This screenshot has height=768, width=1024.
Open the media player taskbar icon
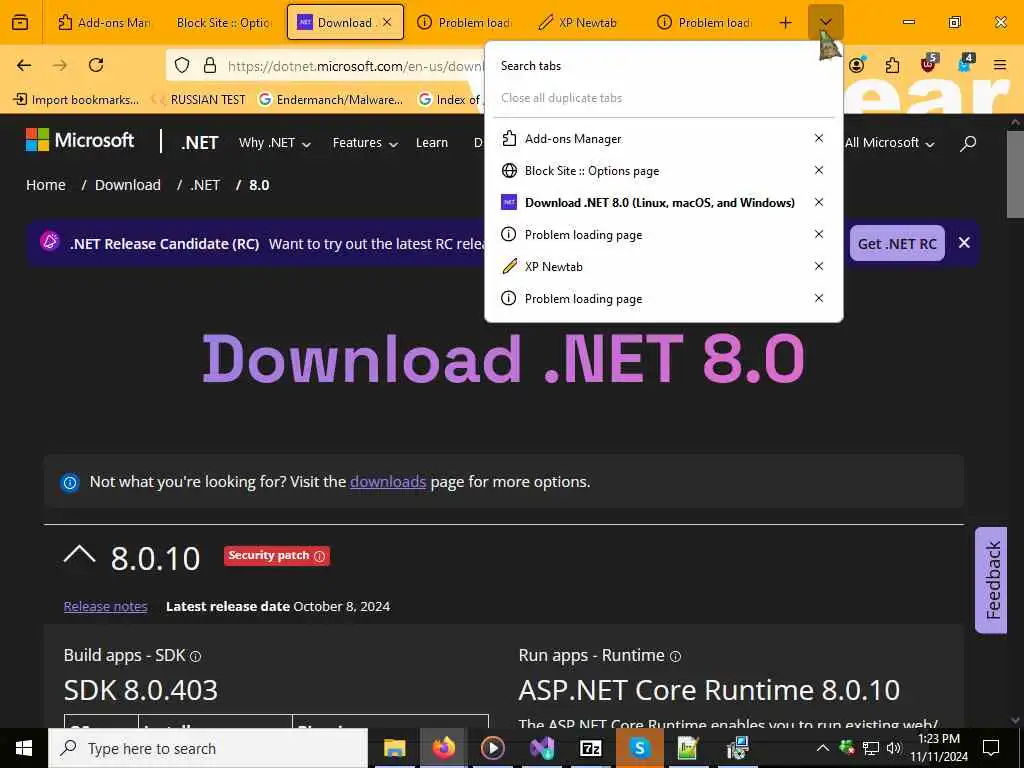pyautogui.click(x=492, y=748)
